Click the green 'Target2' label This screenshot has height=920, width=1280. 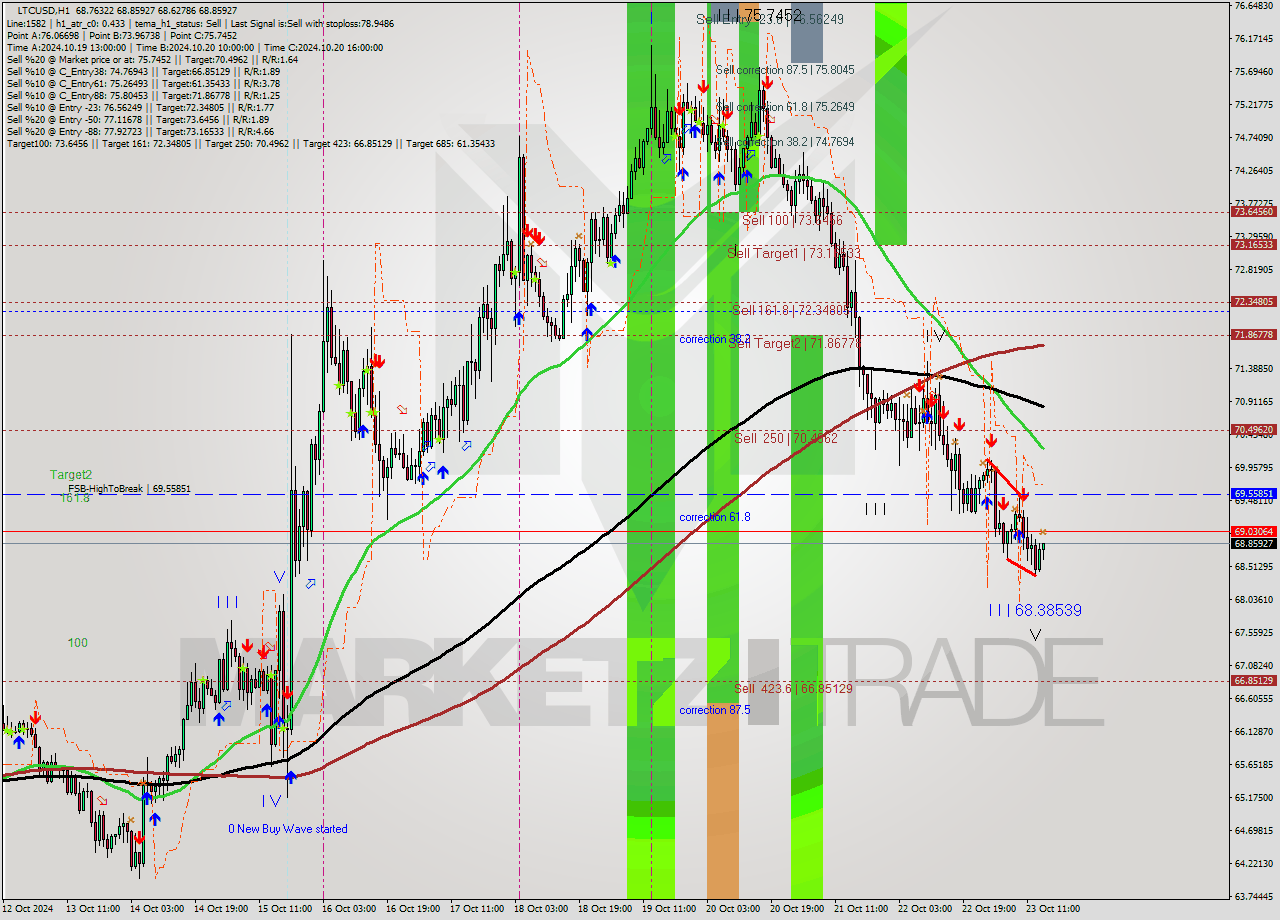click(x=71, y=475)
